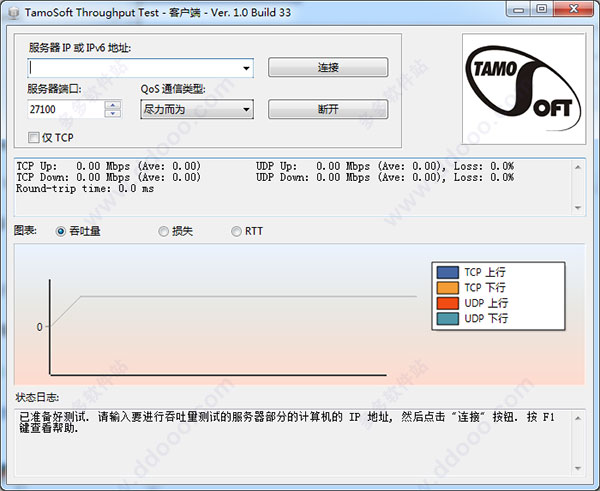The height and width of the screenshot is (491, 600).
Task: Minimize the TamoSoft window
Action: pyautogui.click(x=518, y=9)
